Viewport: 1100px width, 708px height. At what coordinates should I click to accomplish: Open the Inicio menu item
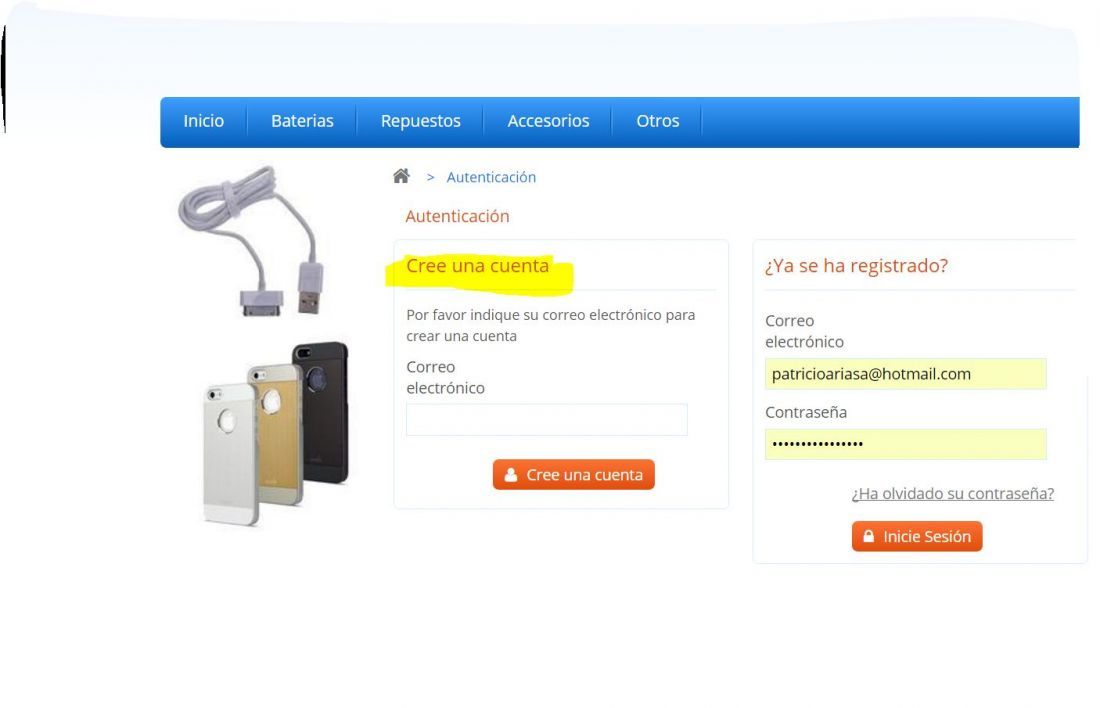click(203, 121)
